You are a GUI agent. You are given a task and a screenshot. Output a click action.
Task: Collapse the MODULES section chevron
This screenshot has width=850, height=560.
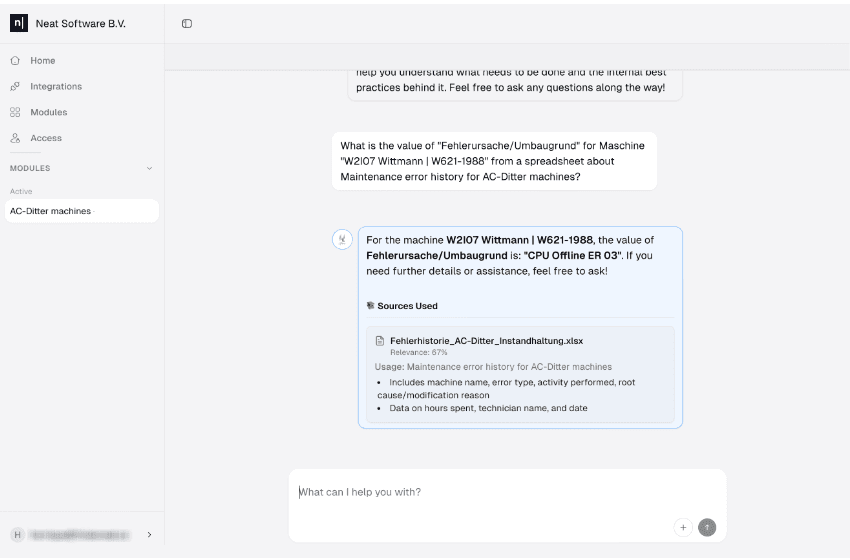pos(150,168)
